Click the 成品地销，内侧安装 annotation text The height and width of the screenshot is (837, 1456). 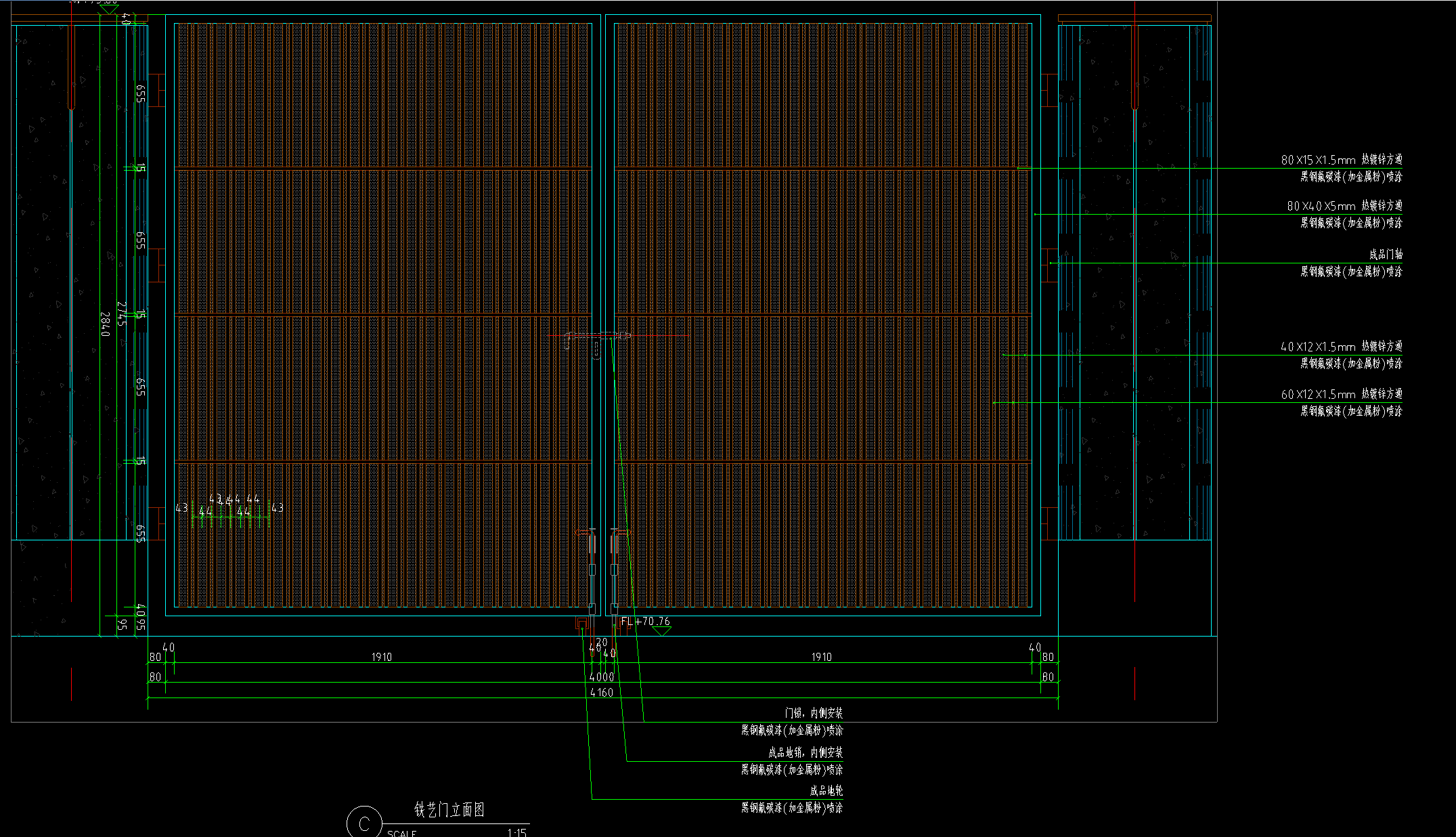[x=806, y=752]
